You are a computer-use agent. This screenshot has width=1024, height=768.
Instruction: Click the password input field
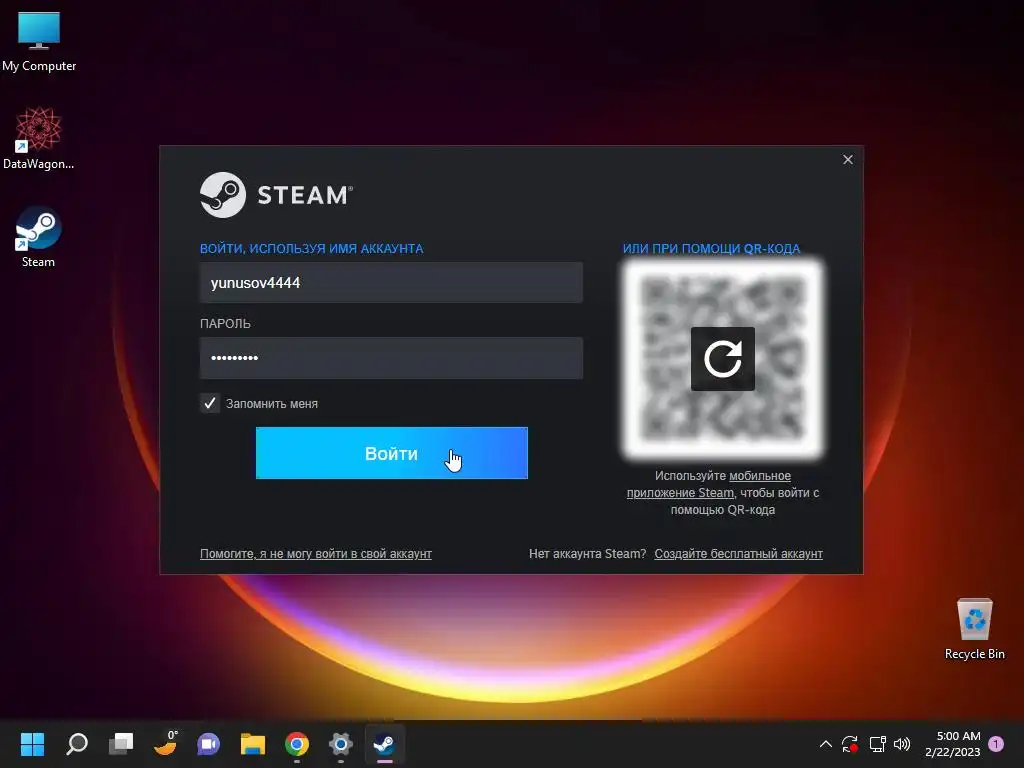coord(391,358)
